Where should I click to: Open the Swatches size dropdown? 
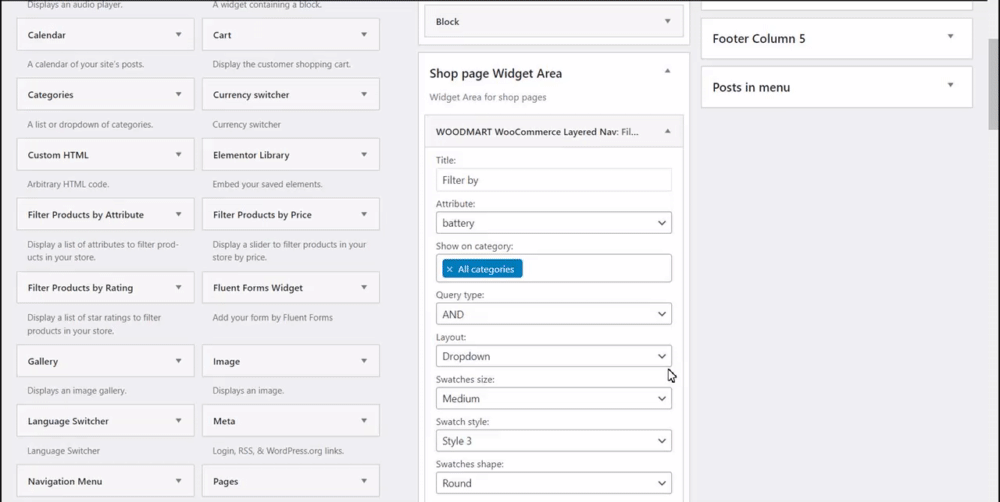point(553,398)
